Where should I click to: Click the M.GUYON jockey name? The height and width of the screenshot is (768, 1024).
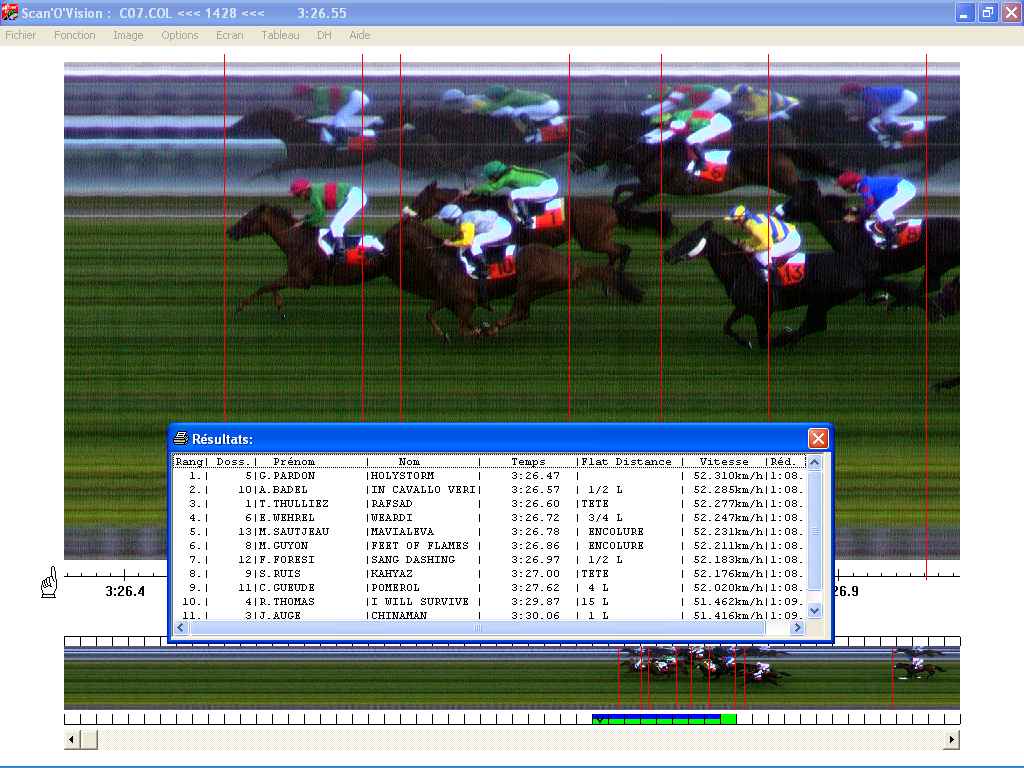click(283, 546)
